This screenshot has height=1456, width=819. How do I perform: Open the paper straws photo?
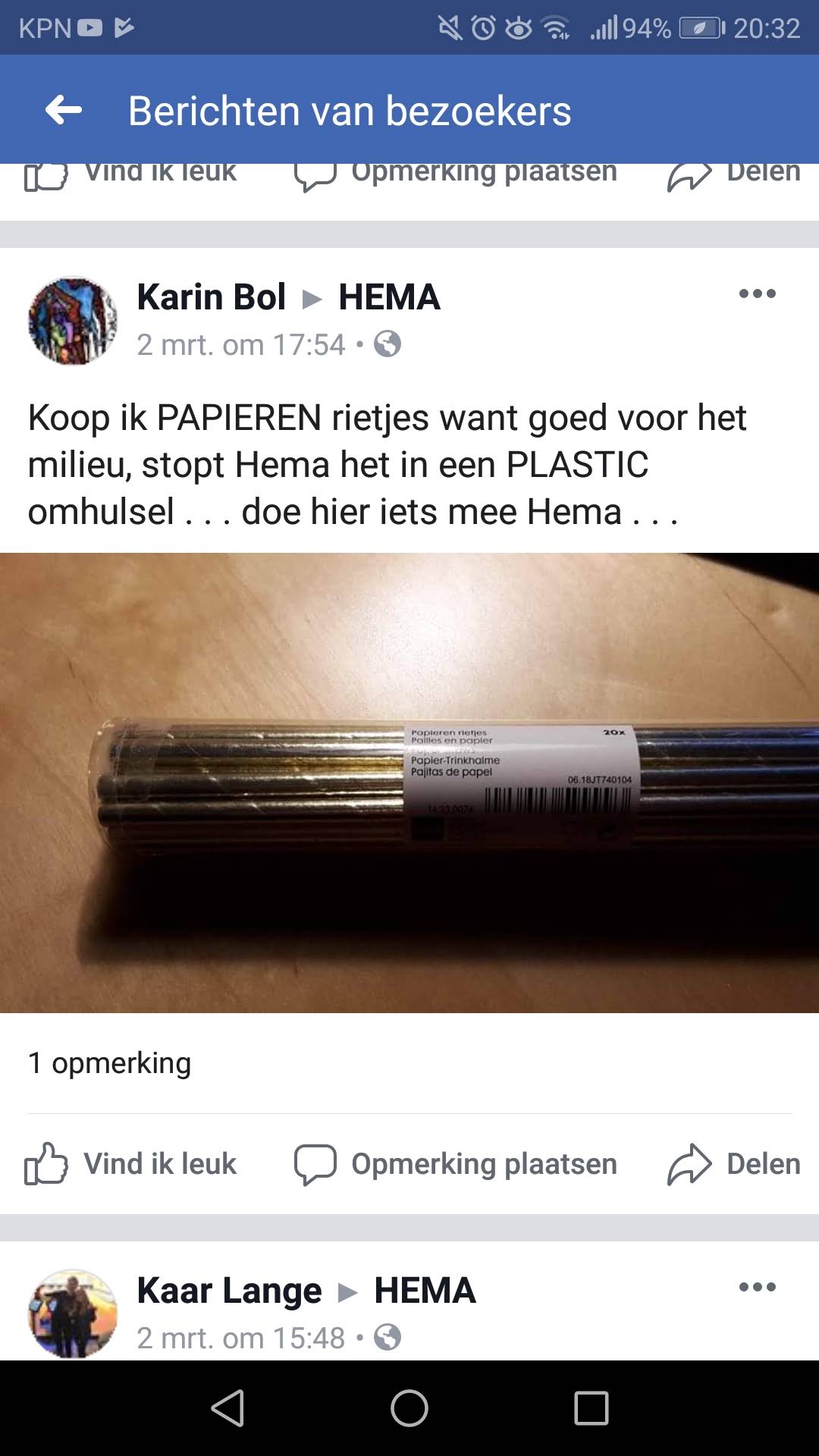click(409, 783)
